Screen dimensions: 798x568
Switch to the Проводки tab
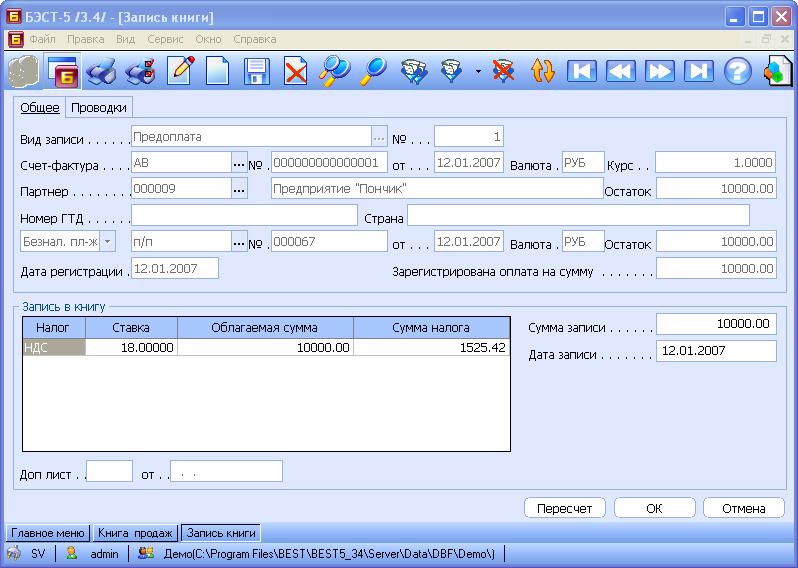pos(99,107)
